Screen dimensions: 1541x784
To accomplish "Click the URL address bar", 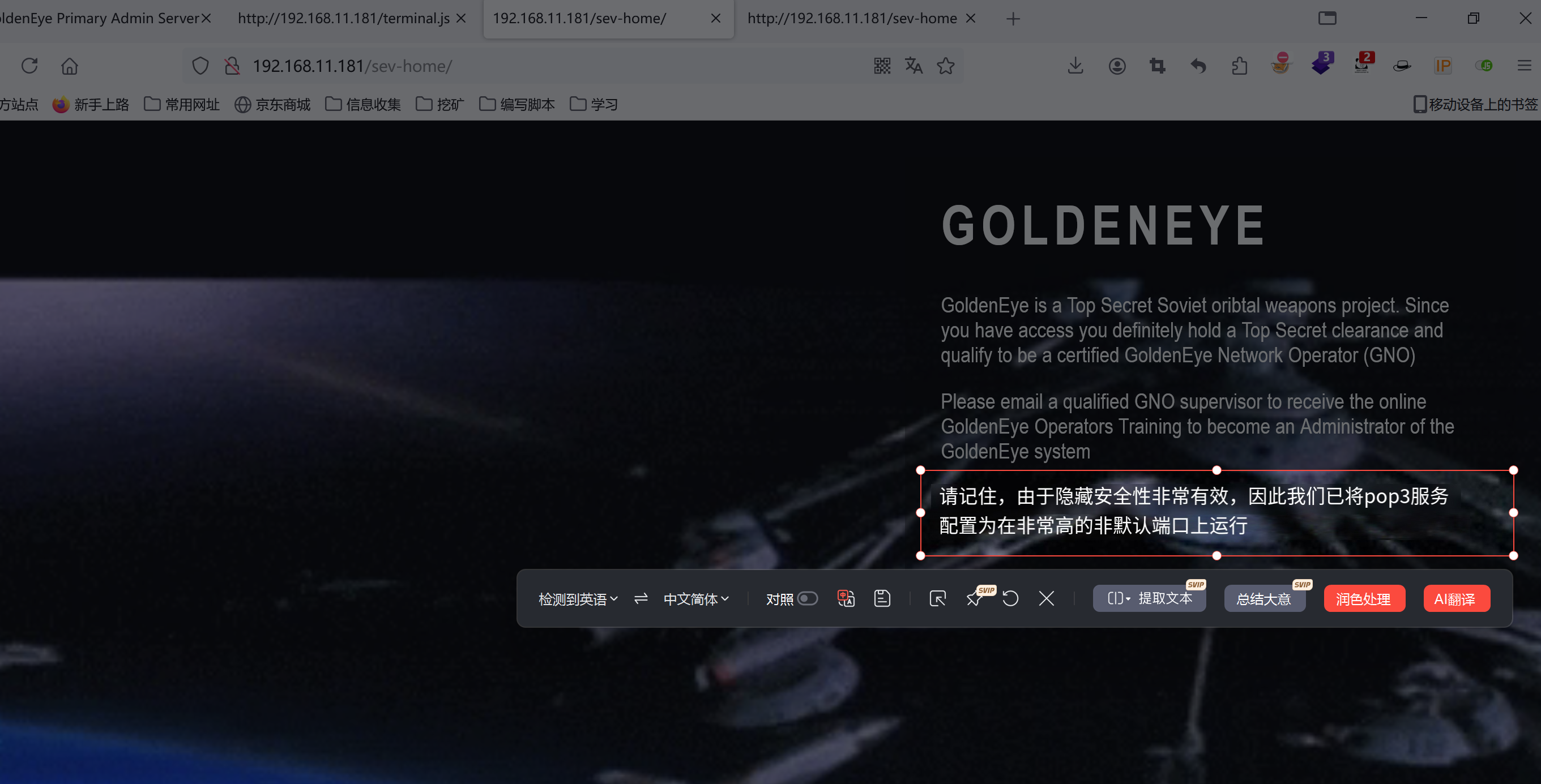I will pos(539,66).
